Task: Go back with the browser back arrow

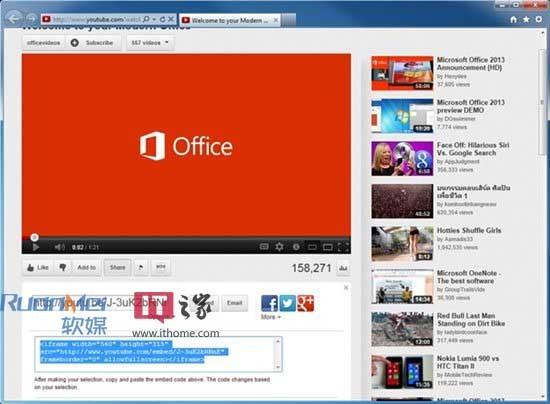Action: [x=14, y=18]
